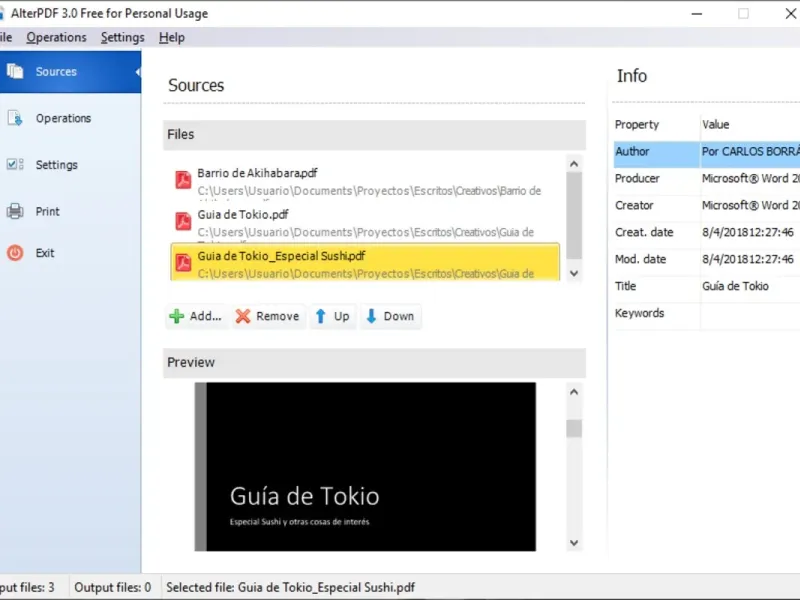This screenshot has width=800, height=600.
Task: Select the Mod. date property
Action: click(707, 259)
